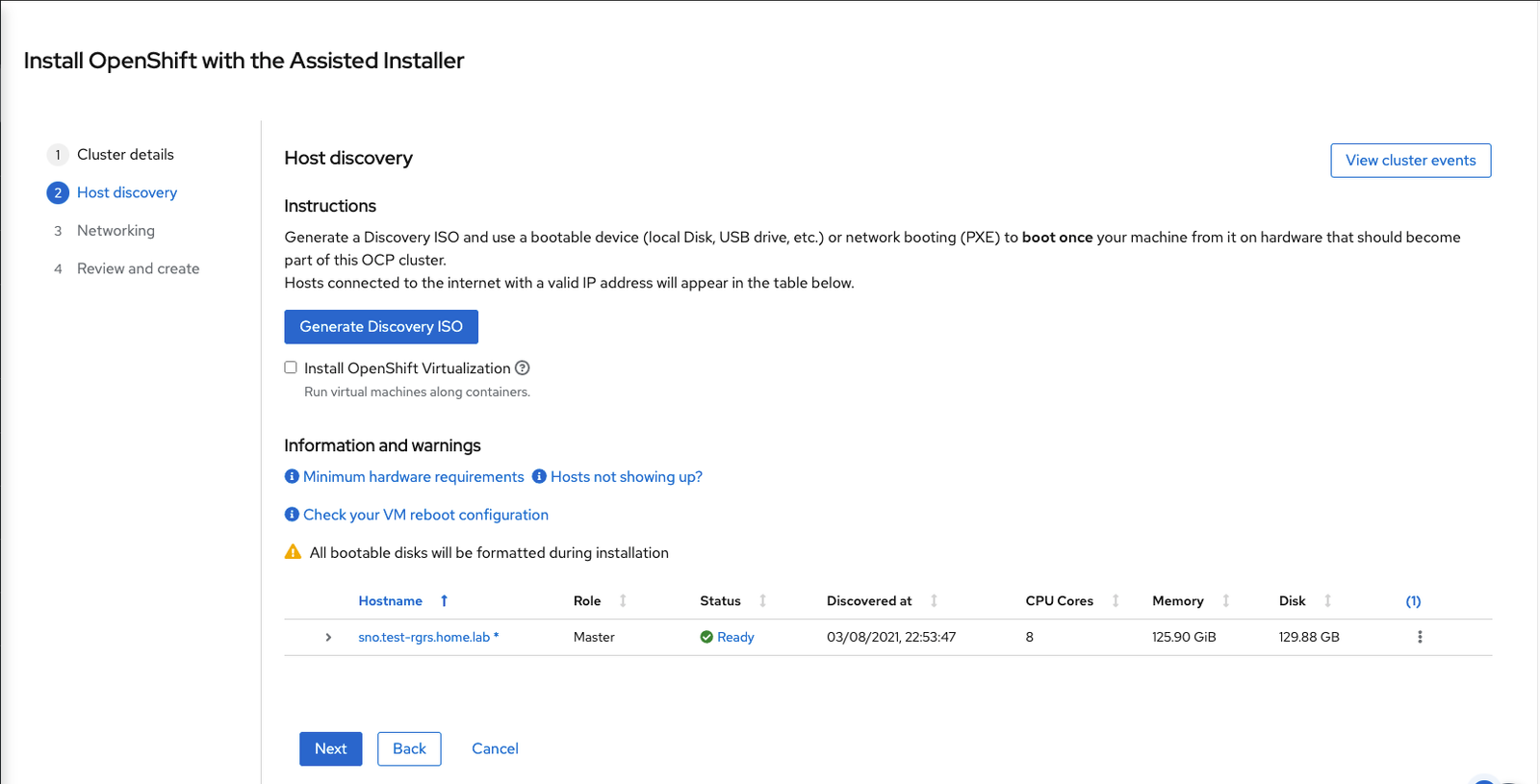Sort by CPU Cores column header
The image size is (1540, 784).
(x=1060, y=600)
